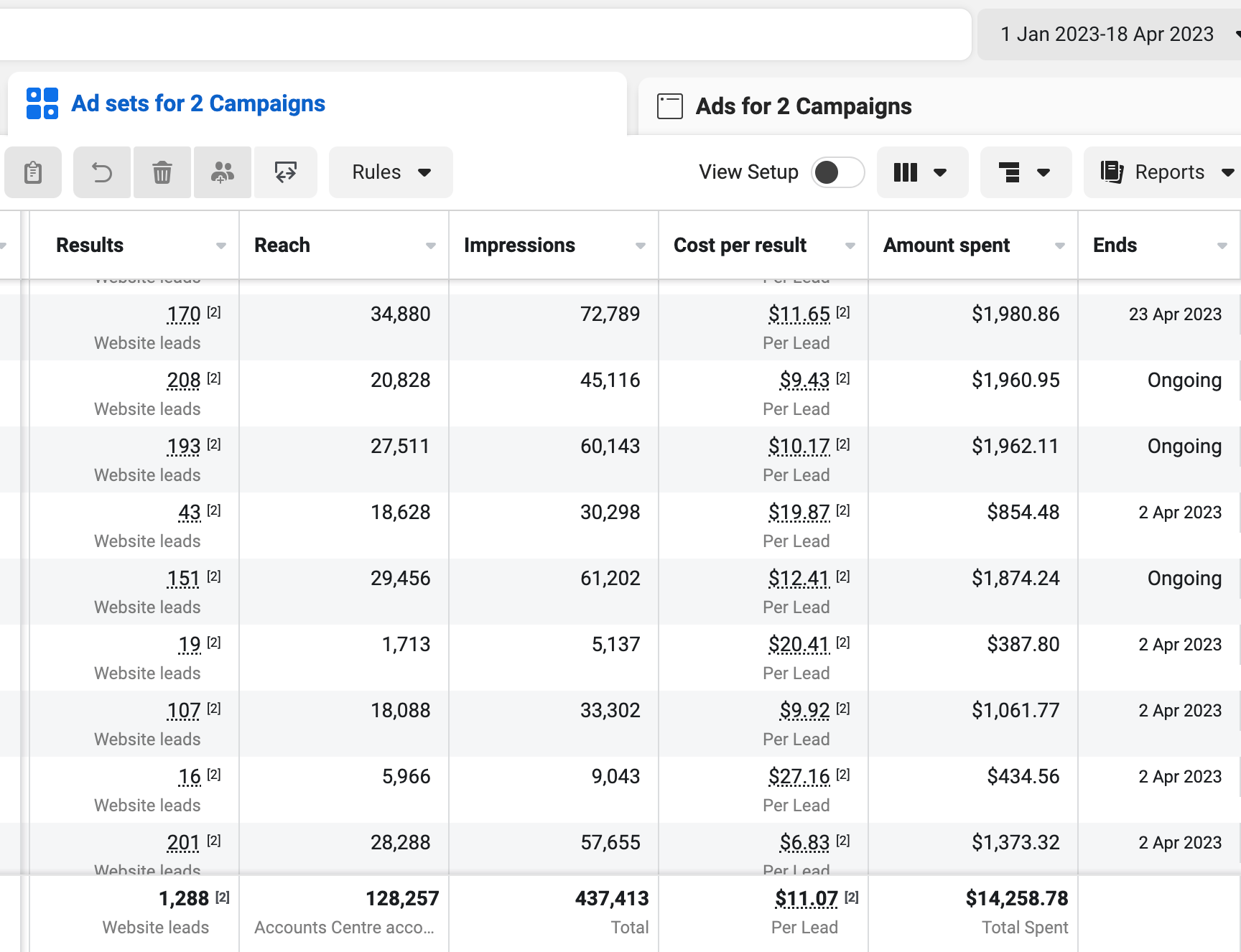Open the Reports dropdown menu
Viewport: 1241px width, 952px height.
point(1165,172)
